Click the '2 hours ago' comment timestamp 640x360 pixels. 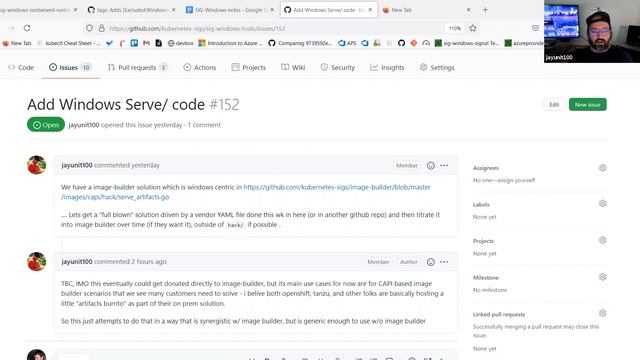[149, 262]
